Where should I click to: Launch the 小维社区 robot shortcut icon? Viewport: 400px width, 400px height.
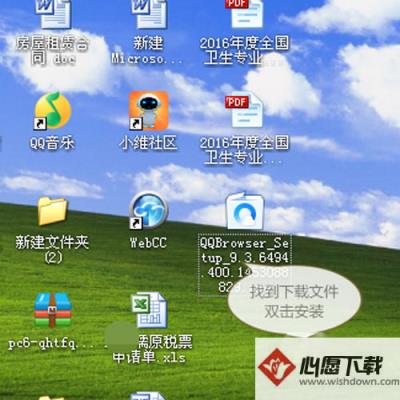click(148, 111)
